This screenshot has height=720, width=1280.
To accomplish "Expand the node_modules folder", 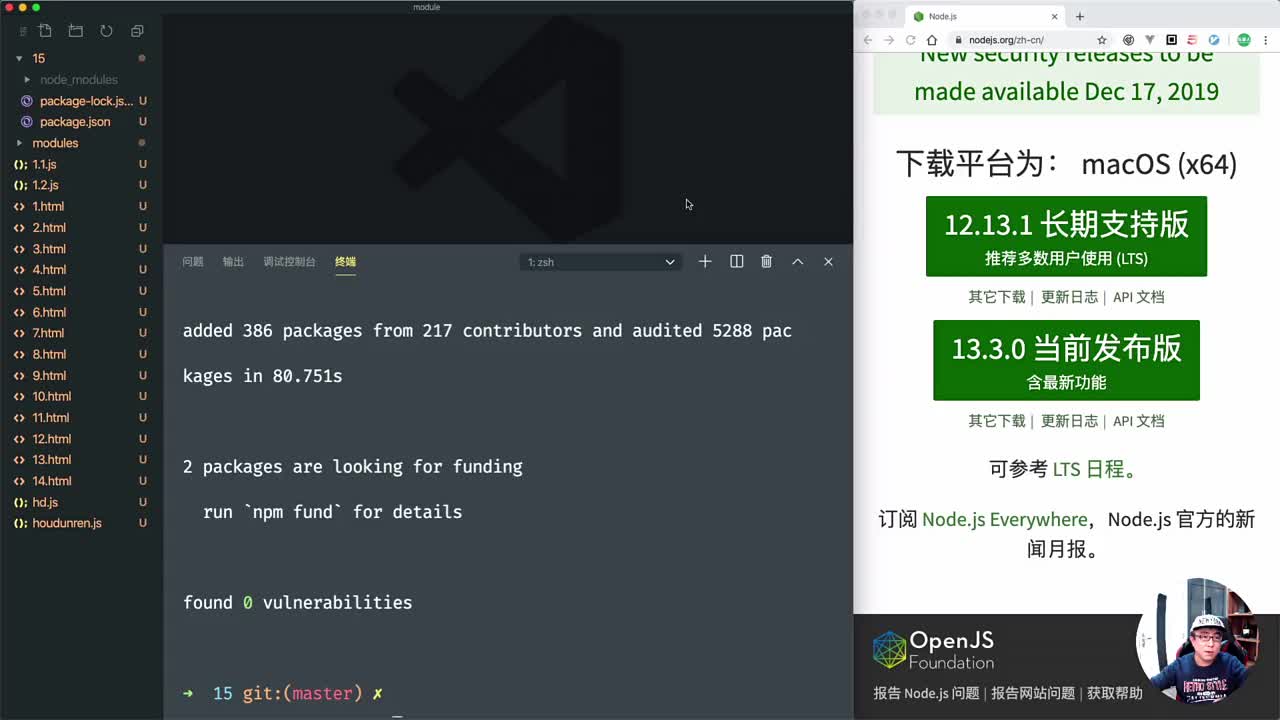I will (82, 79).
